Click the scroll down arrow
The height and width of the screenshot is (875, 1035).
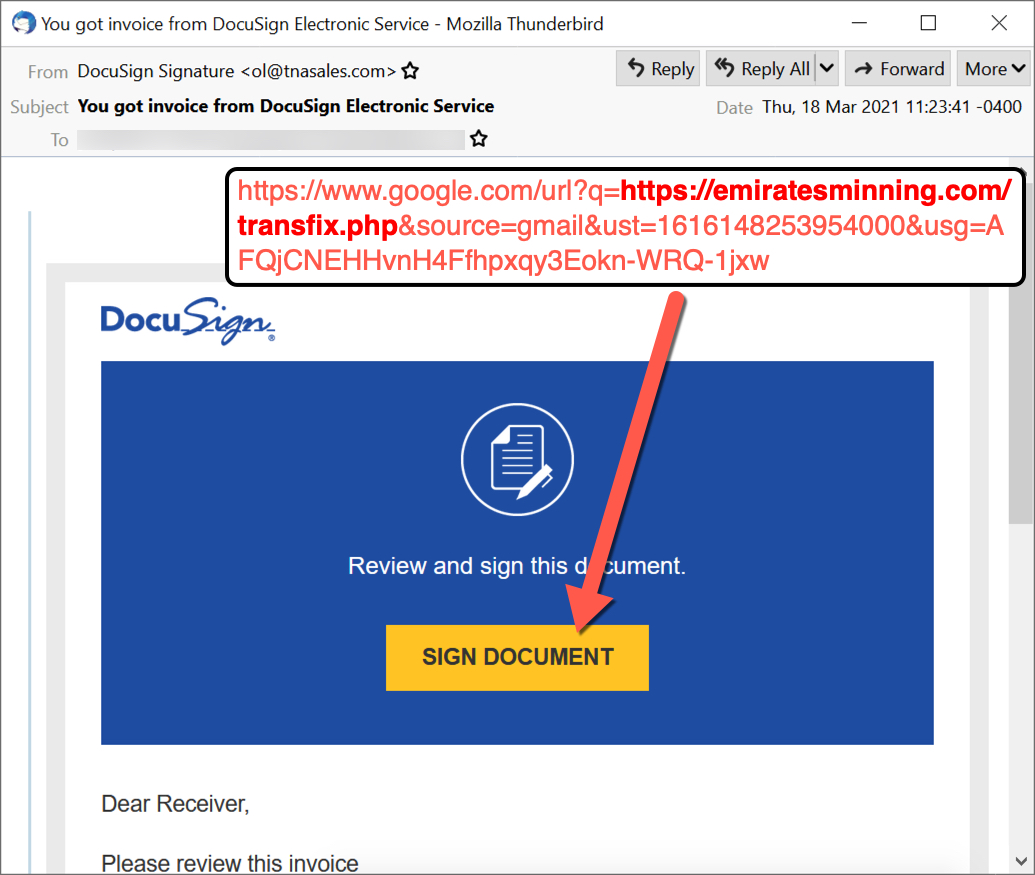coord(1021,860)
